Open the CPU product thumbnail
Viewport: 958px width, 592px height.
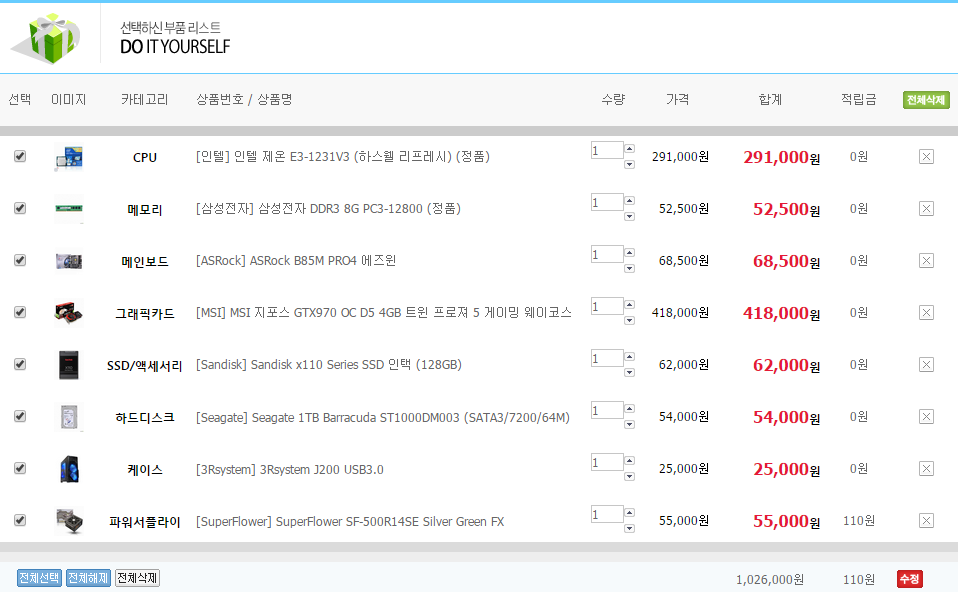pyautogui.click(x=68, y=157)
